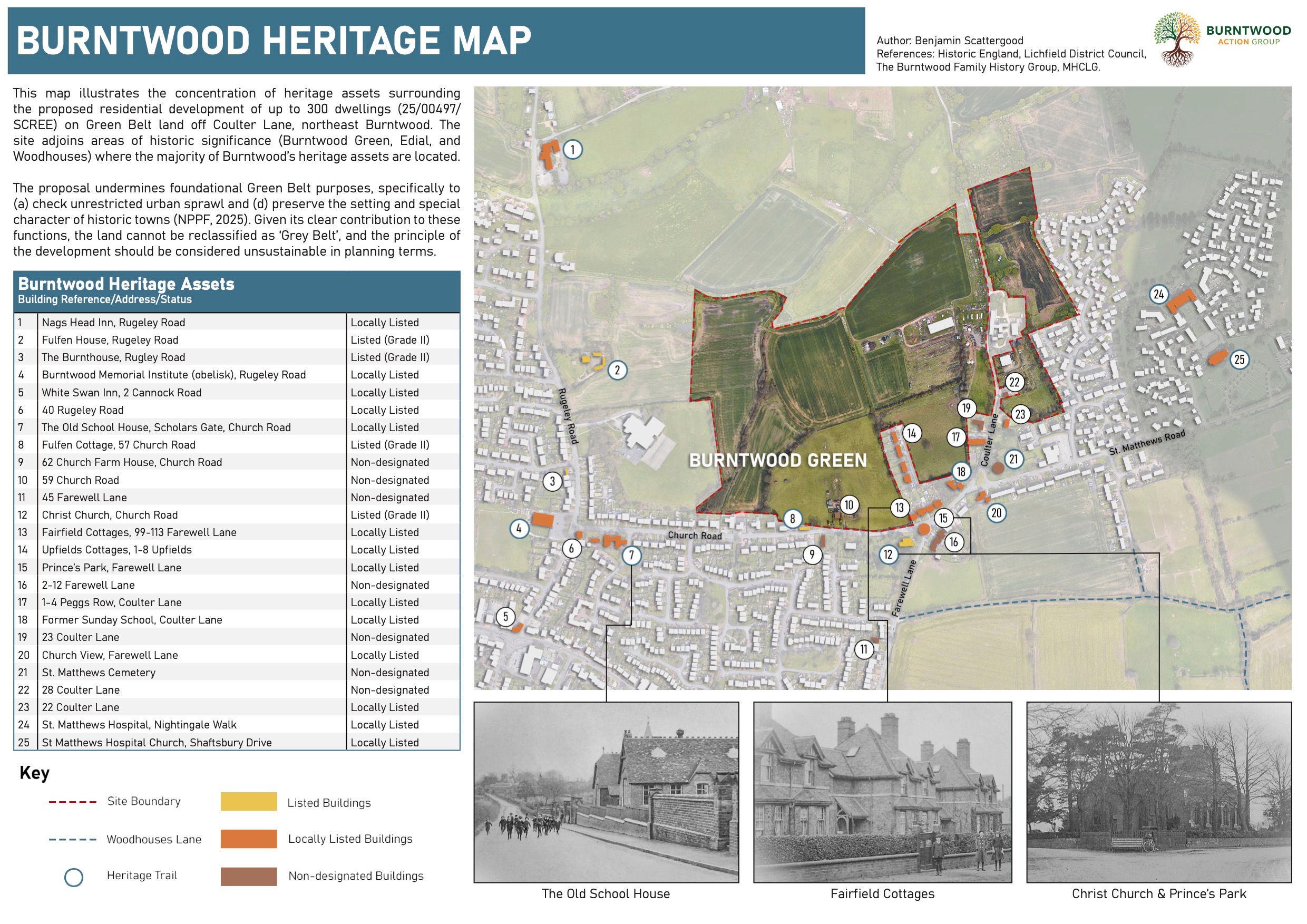Image resolution: width=1307 pixels, height=924 pixels.
Task: Select table row St. Matthews Cemetery
Action: pyautogui.click(x=99, y=673)
